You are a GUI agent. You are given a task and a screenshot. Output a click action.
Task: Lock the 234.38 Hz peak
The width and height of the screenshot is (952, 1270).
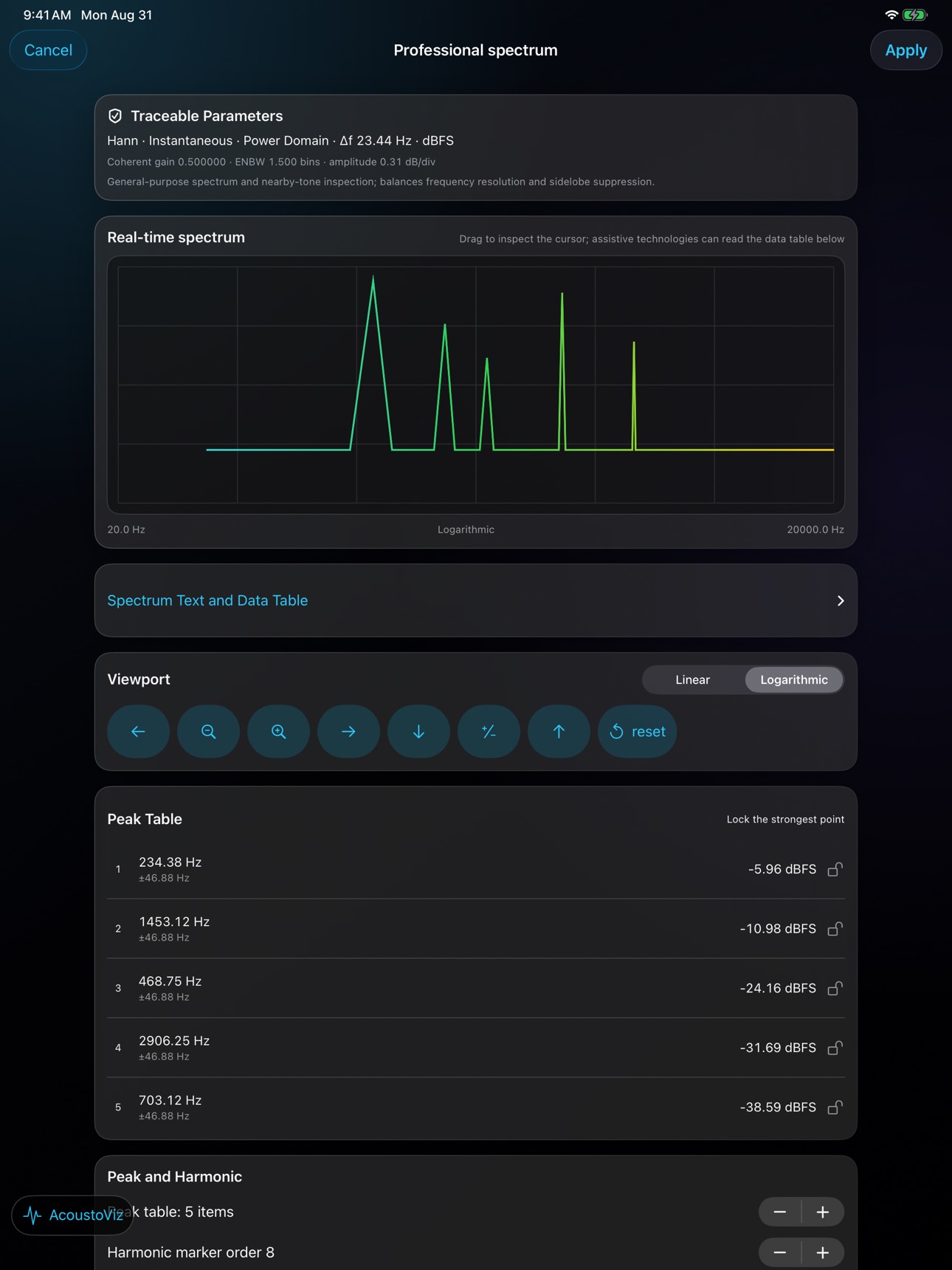835,869
